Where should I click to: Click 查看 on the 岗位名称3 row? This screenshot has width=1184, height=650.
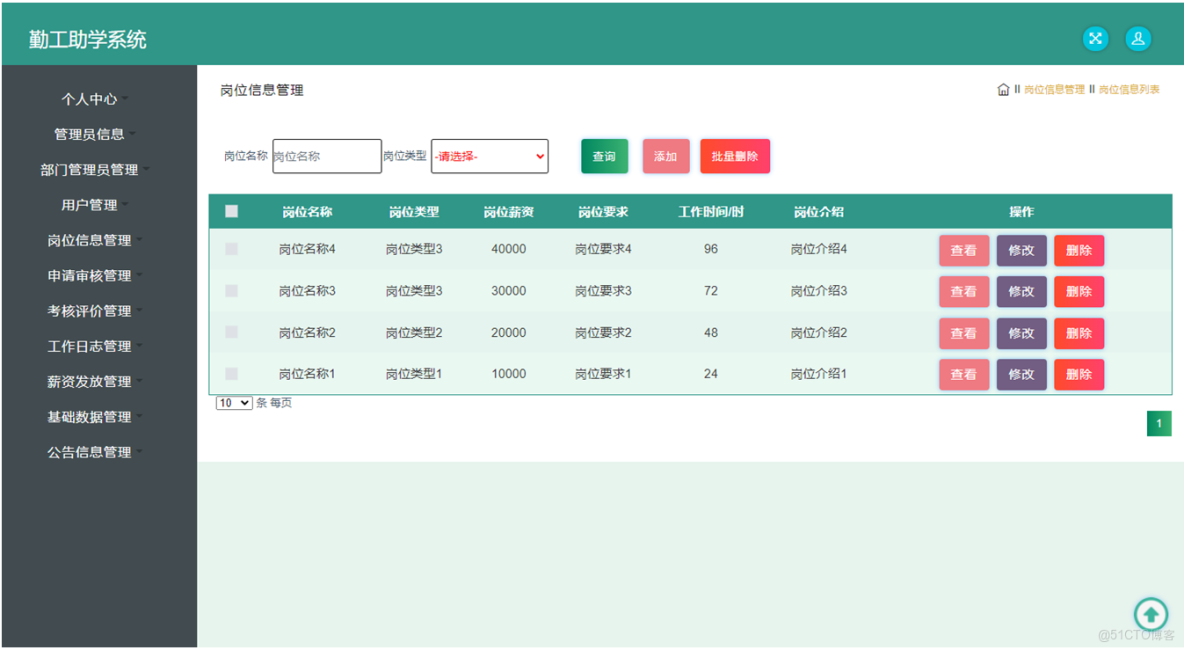coord(963,291)
